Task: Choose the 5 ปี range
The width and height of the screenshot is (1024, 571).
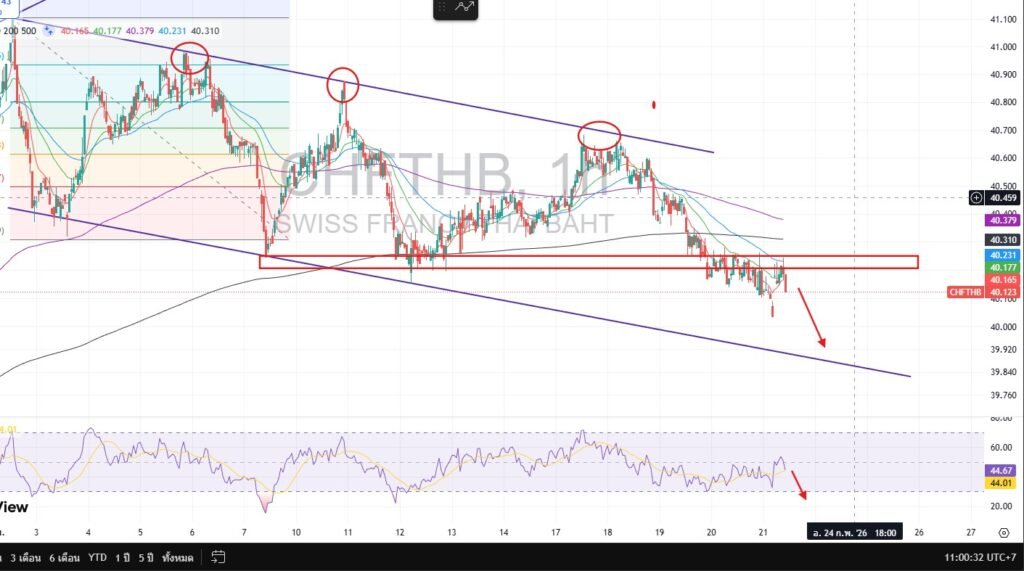Action: pyautogui.click(x=146, y=555)
